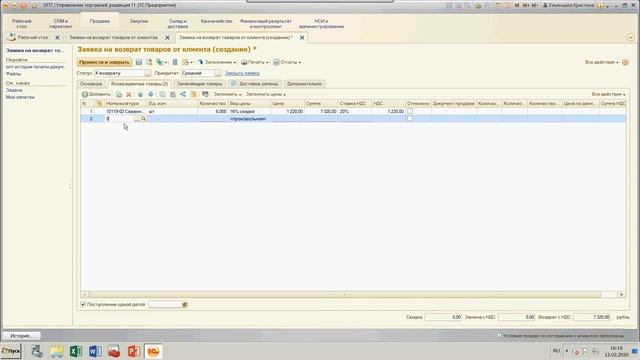This screenshot has width=640, height=360.
Task: Click the Количество column header
Action: 212,104
